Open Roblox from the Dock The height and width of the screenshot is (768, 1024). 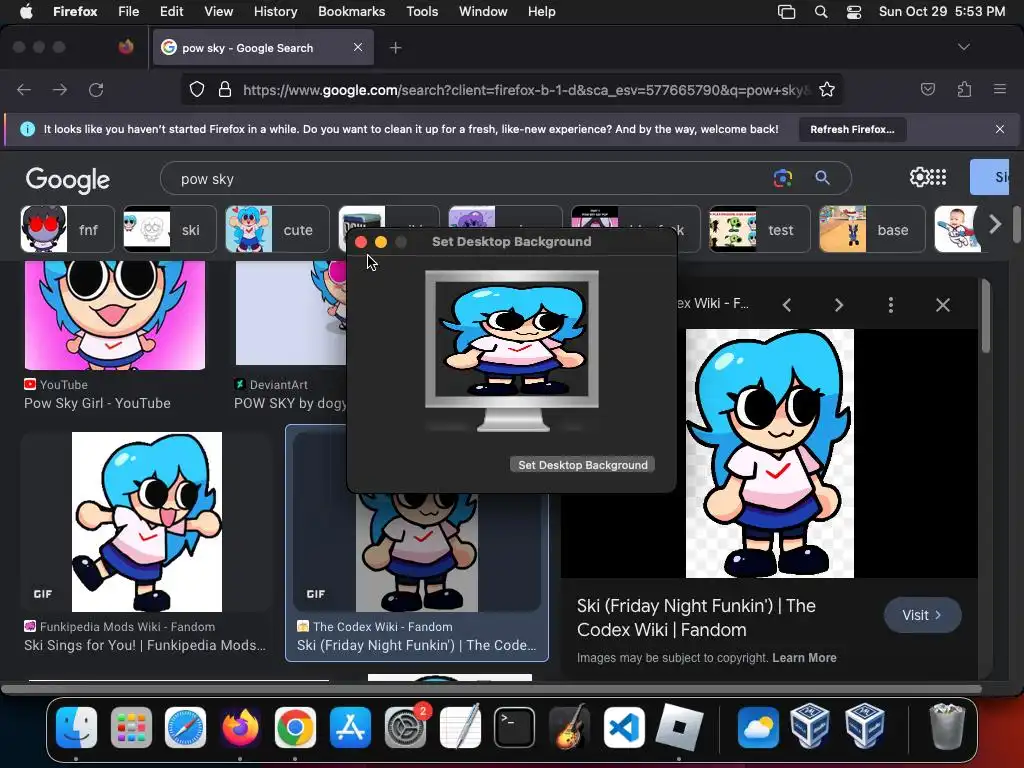pyautogui.click(x=679, y=727)
